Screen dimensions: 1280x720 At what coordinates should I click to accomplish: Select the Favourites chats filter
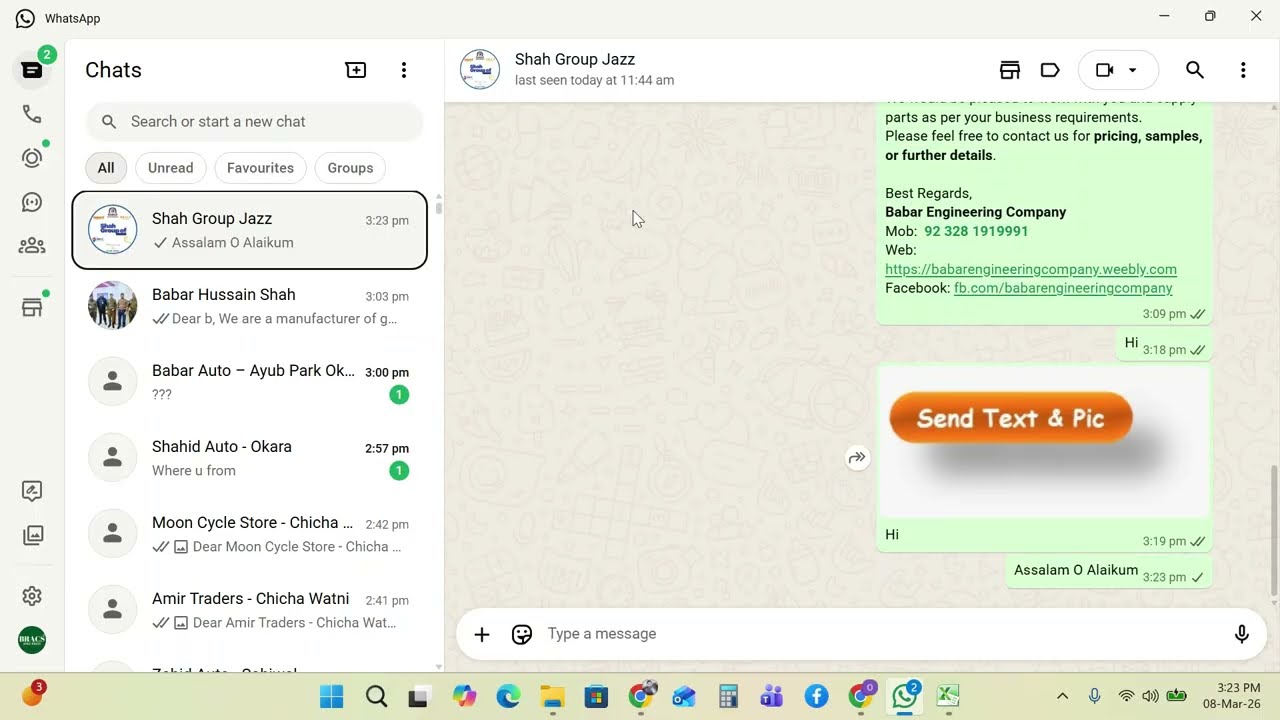click(260, 168)
